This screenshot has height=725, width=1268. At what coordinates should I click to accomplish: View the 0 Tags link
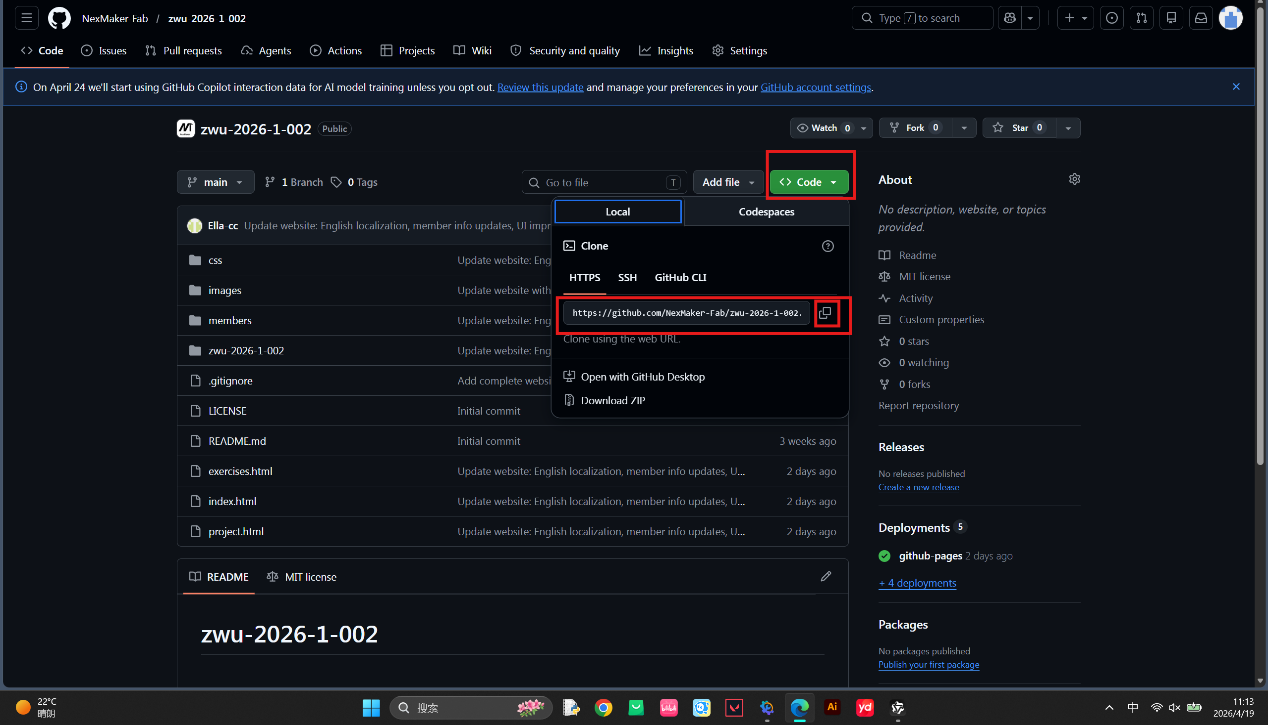tap(354, 182)
